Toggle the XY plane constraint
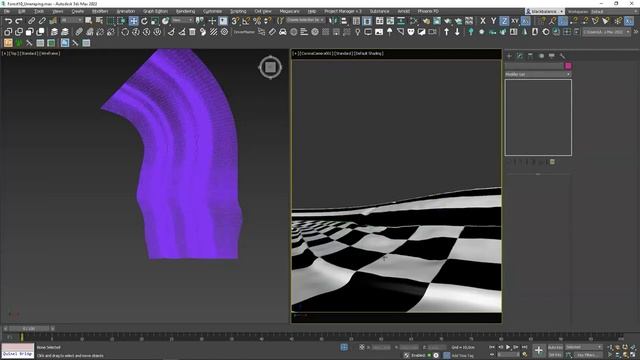The image size is (640, 360). point(515,21)
